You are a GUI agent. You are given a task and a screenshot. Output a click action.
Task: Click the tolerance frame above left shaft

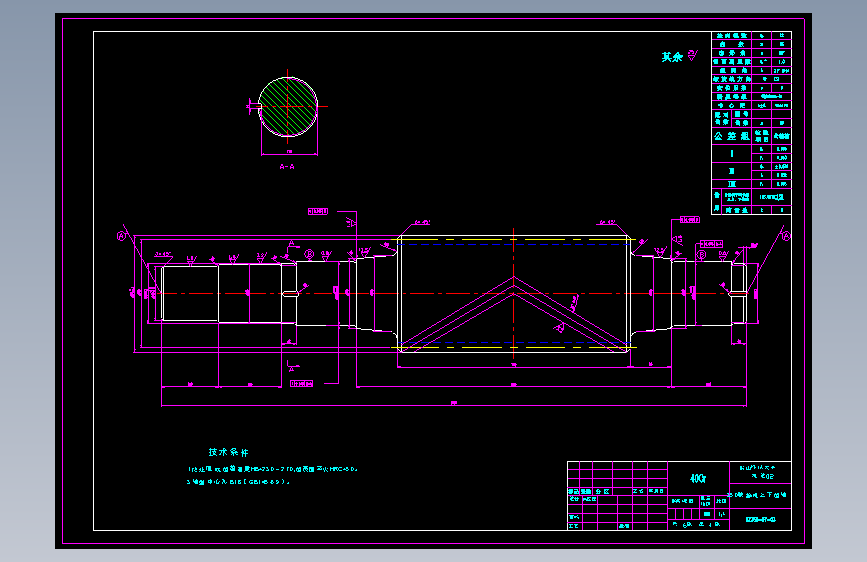(x=318, y=211)
